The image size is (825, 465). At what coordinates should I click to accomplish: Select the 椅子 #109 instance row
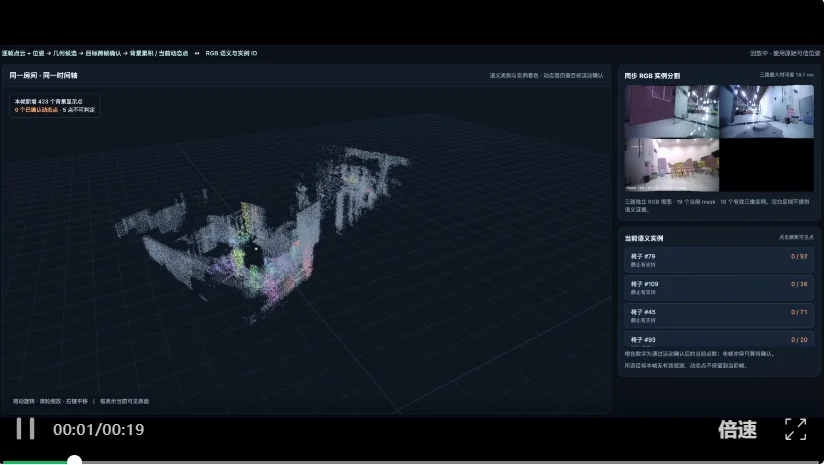click(719, 288)
